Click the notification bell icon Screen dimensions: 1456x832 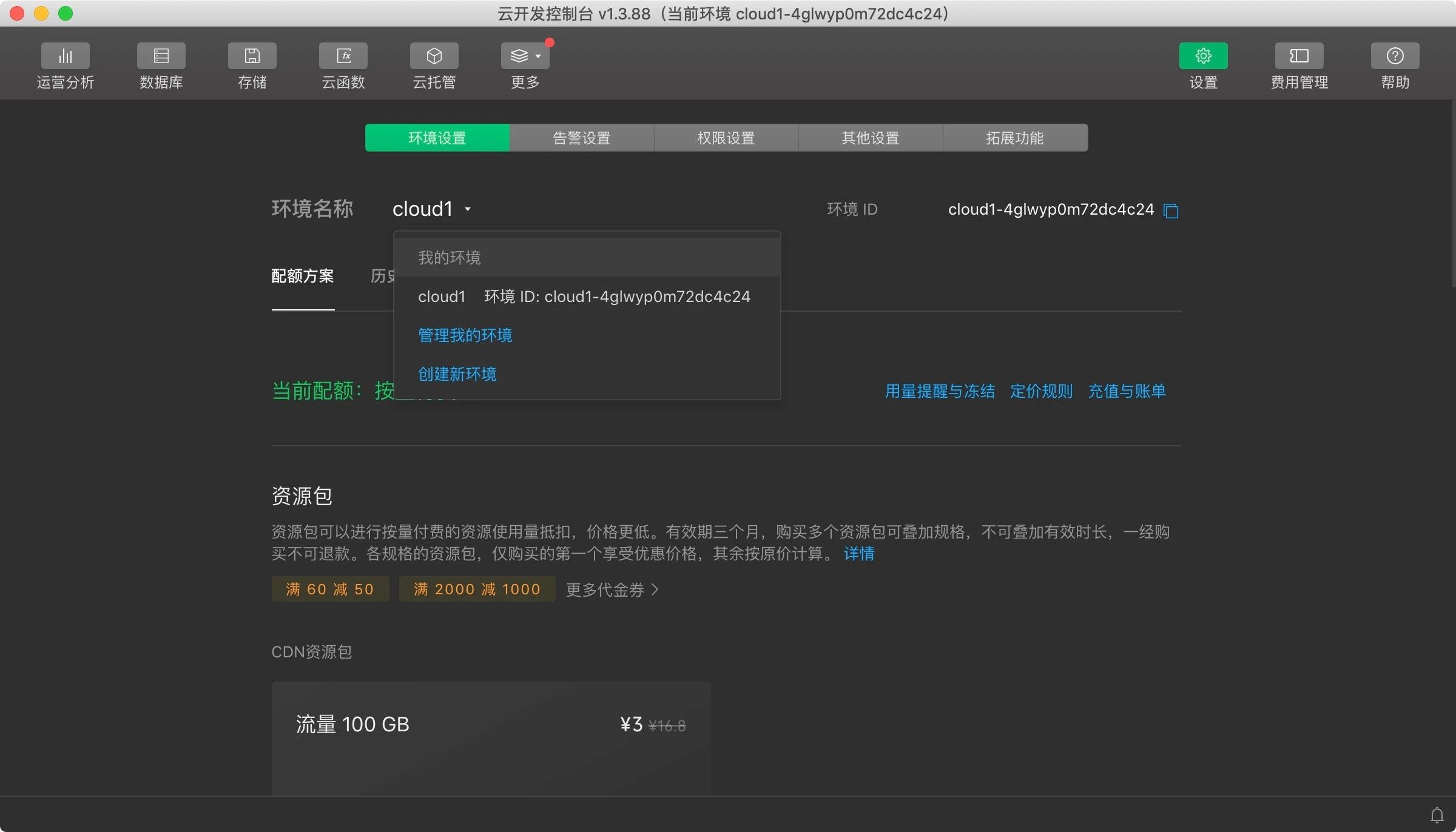(x=1437, y=815)
